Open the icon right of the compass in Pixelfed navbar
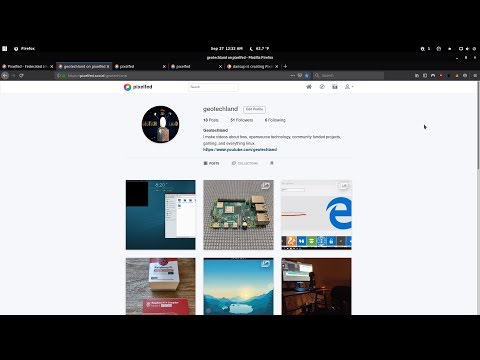The height and width of the screenshot is (360, 480). tap(335, 87)
